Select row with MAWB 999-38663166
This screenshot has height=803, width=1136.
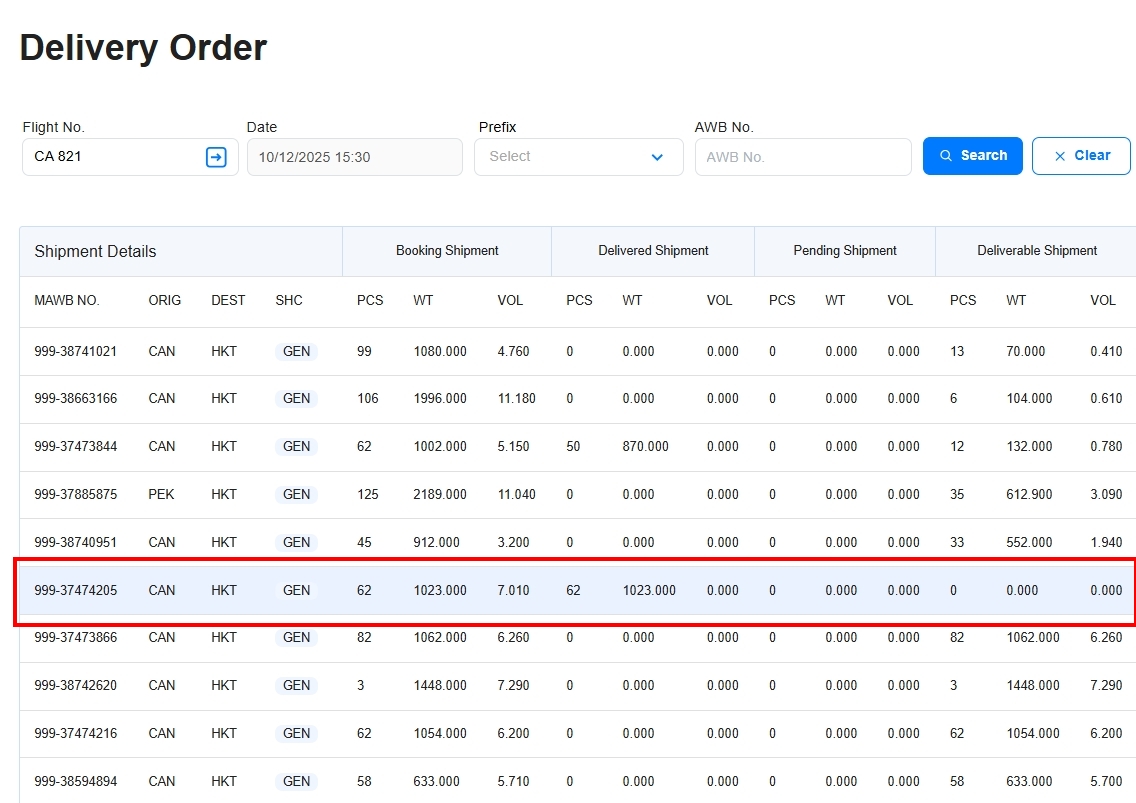(x=76, y=398)
